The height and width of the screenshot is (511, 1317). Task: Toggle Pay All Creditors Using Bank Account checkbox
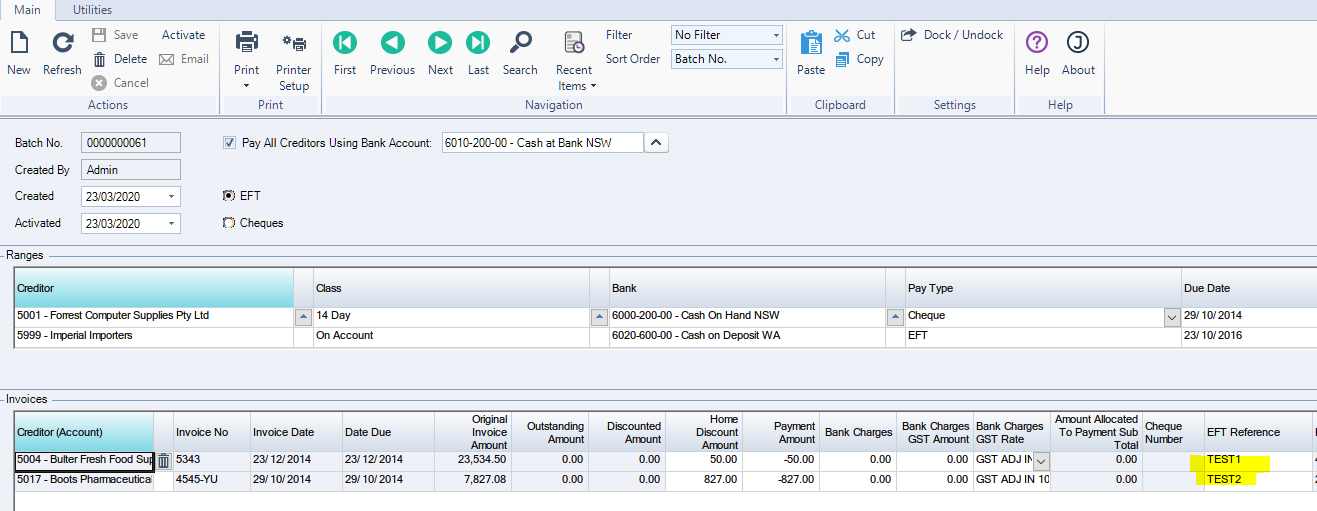[230, 143]
